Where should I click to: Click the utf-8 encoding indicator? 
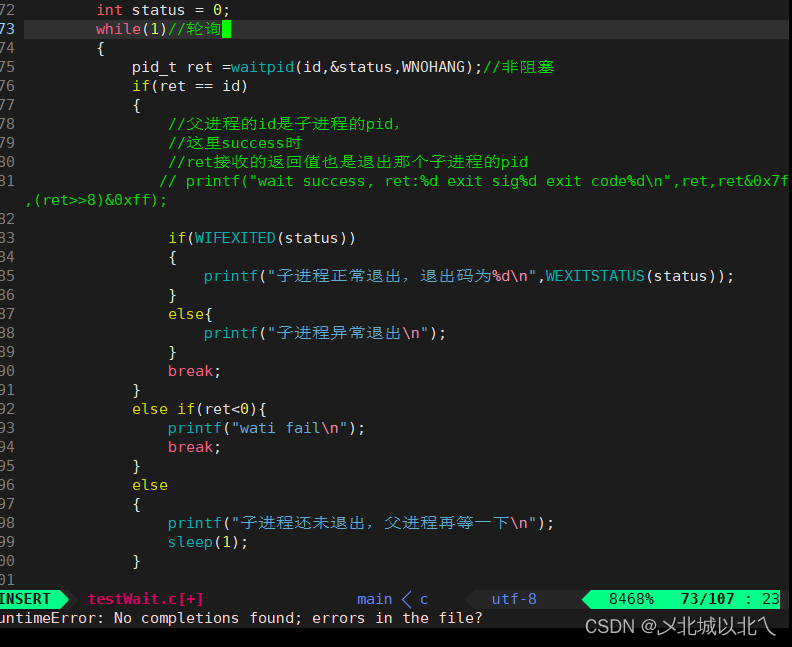click(514, 599)
